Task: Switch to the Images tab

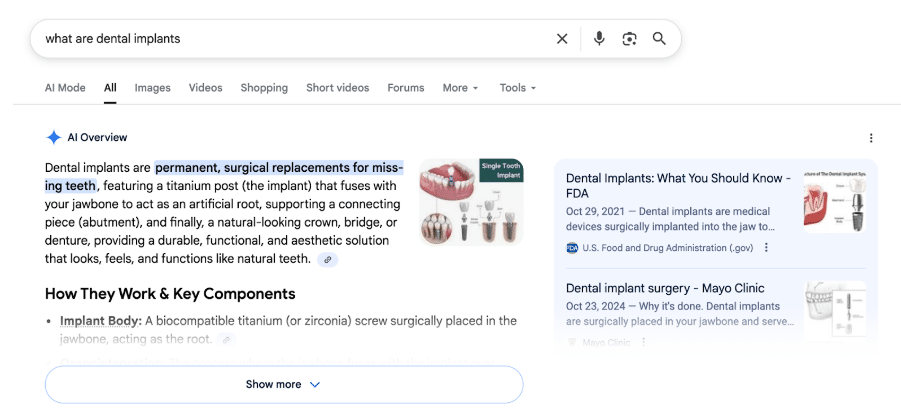Action: click(153, 88)
